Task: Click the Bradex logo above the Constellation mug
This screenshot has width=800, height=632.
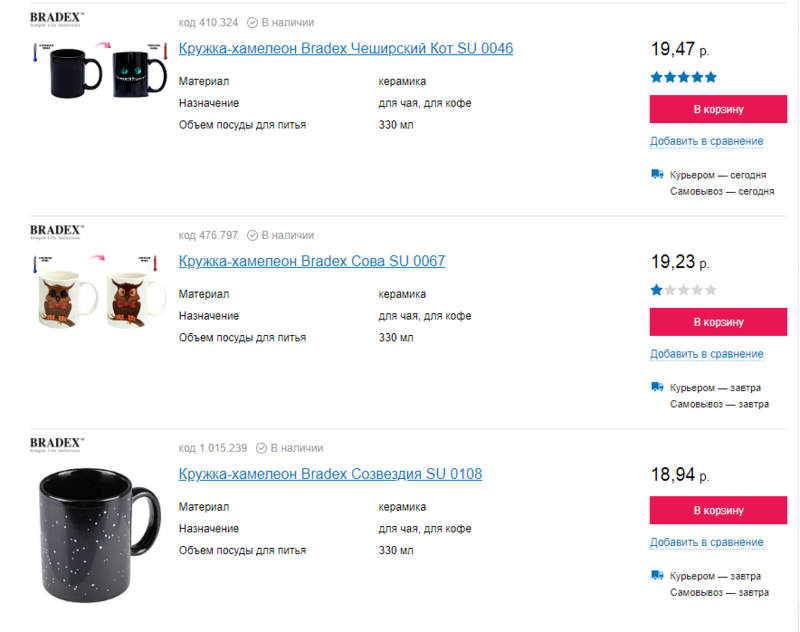Action: [x=56, y=444]
